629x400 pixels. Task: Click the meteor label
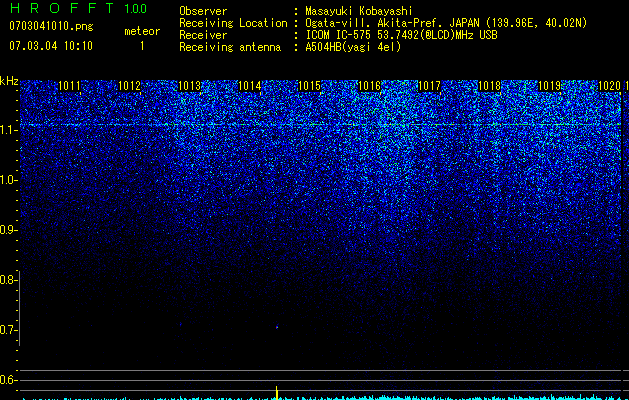point(142,31)
